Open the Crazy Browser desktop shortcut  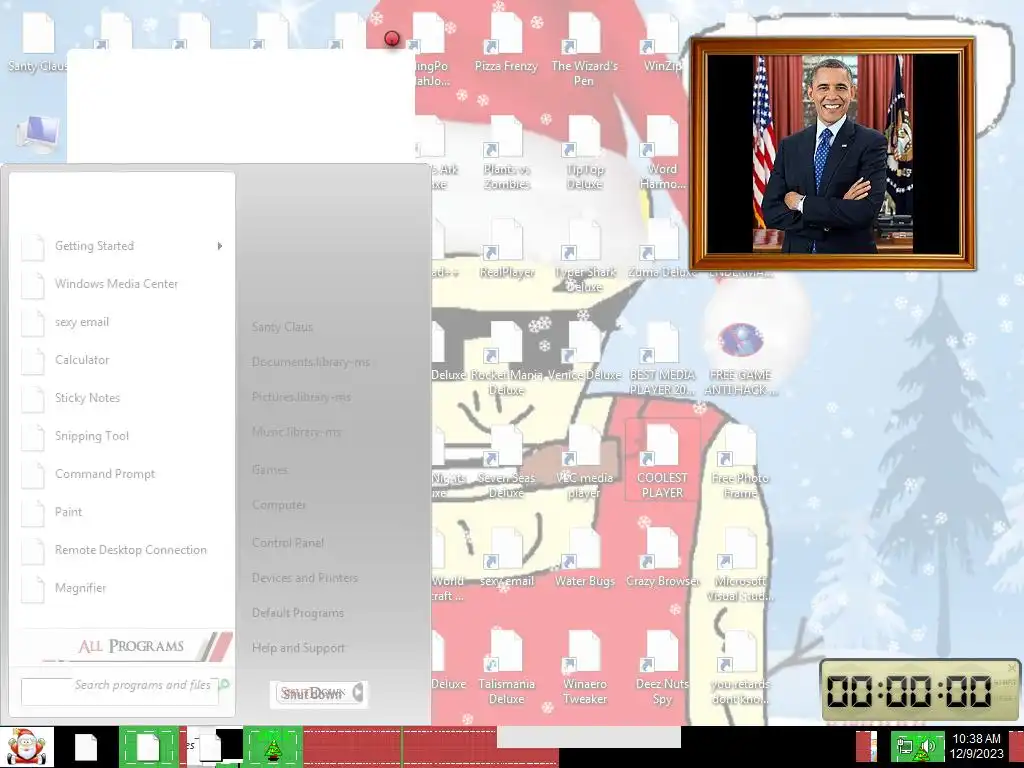coord(662,558)
